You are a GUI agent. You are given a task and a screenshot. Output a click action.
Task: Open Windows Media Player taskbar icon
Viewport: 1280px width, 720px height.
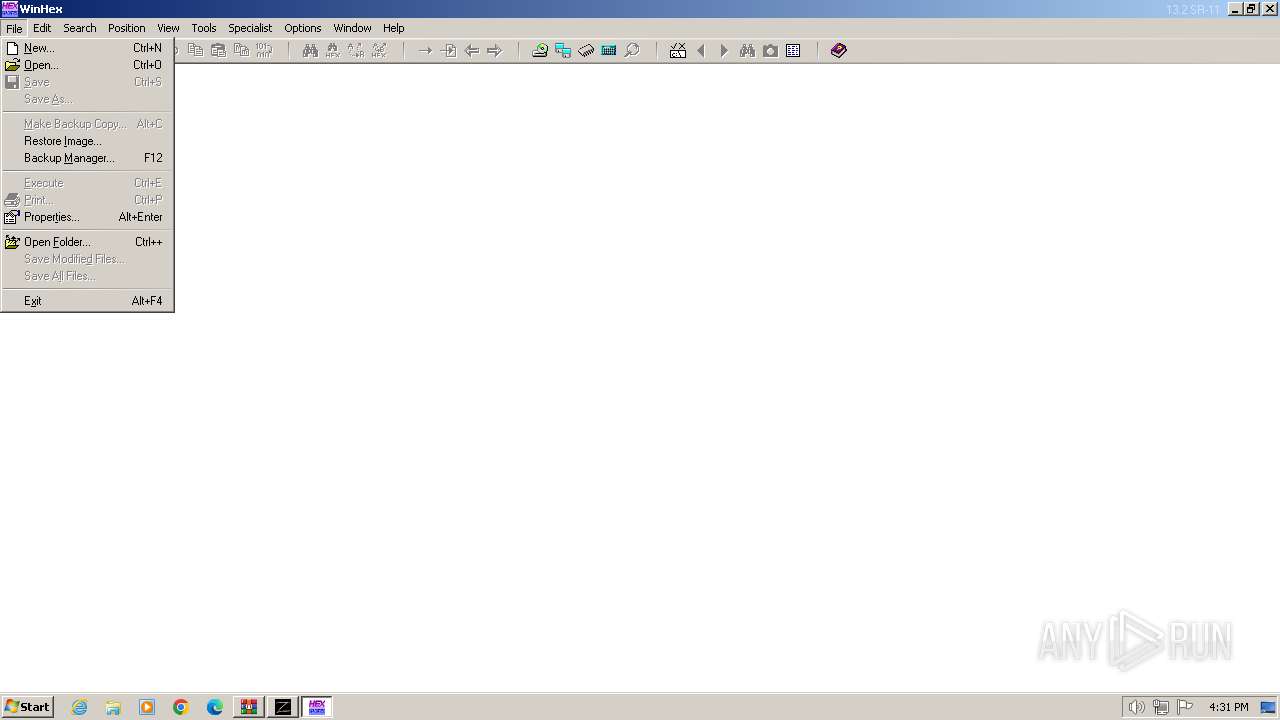point(147,707)
